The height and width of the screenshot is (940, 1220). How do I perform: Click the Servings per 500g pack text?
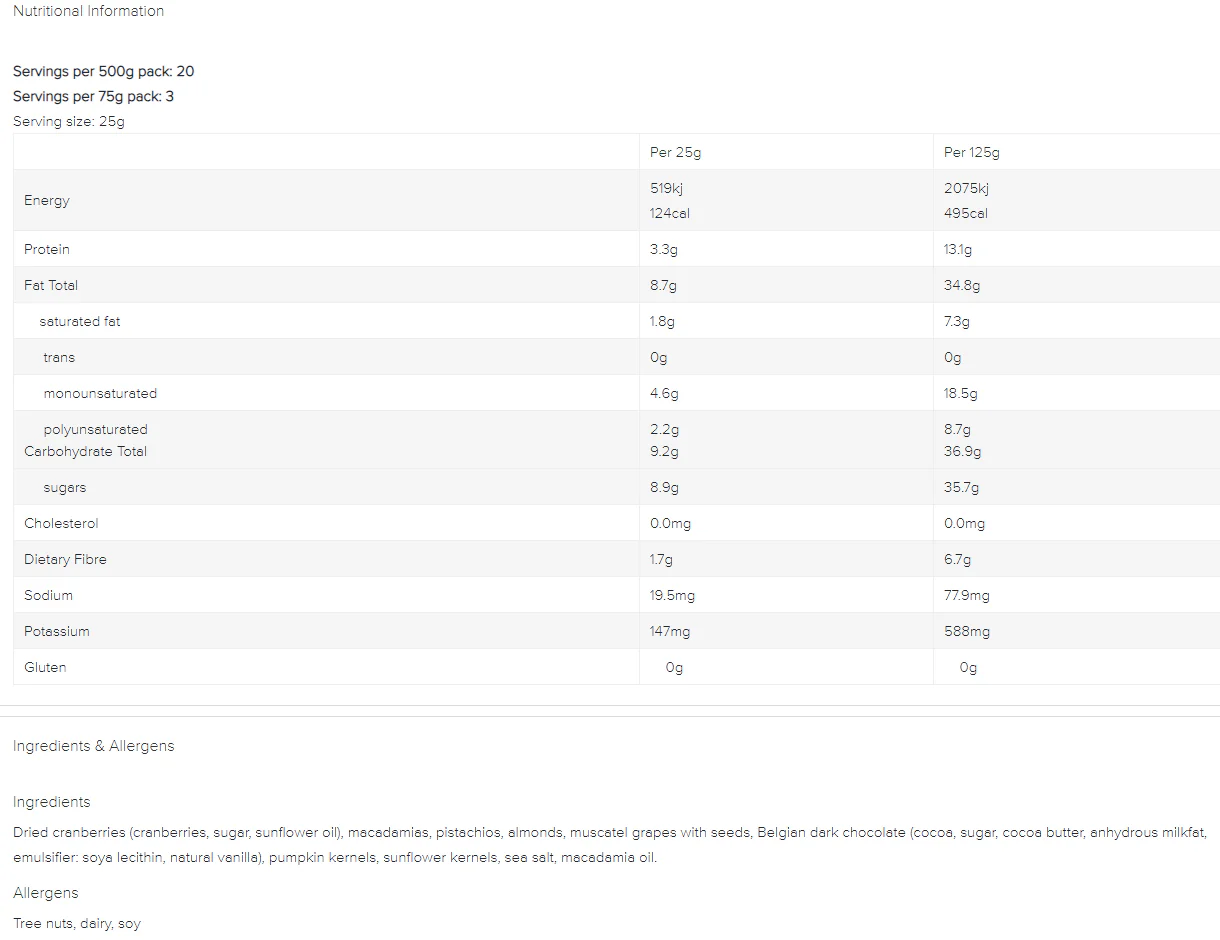pyautogui.click(x=103, y=71)
